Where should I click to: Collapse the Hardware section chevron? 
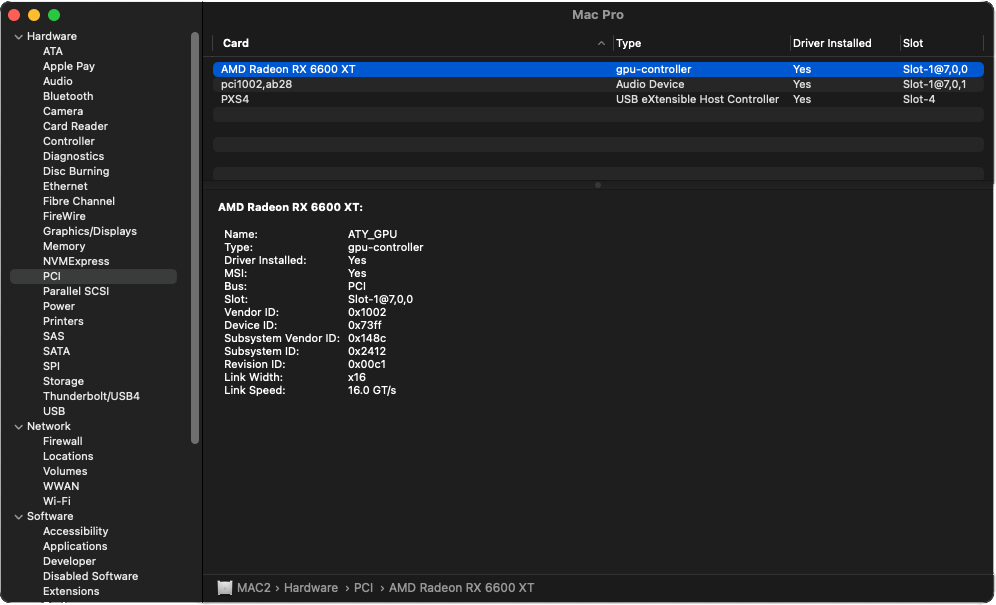[18, 37]
